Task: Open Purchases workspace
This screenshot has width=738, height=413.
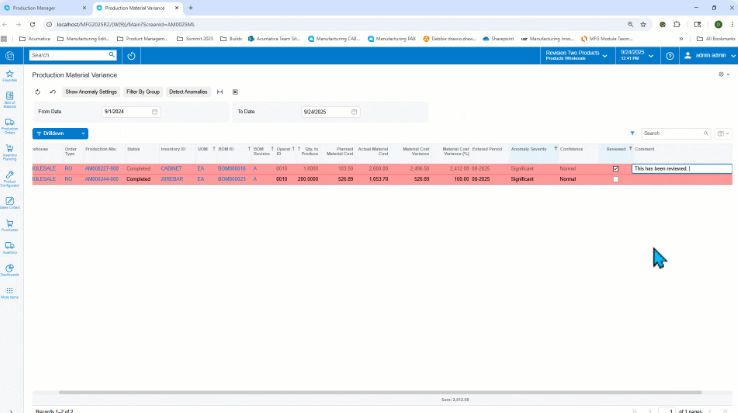Action: point(9,225)
